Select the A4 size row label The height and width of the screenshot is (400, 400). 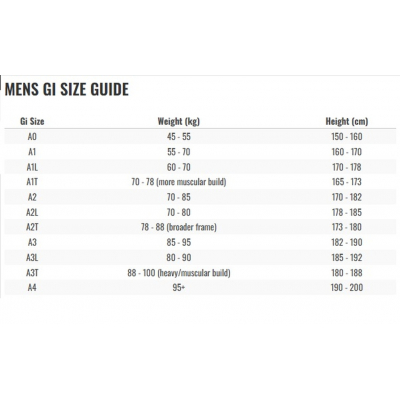click(32, 287)
